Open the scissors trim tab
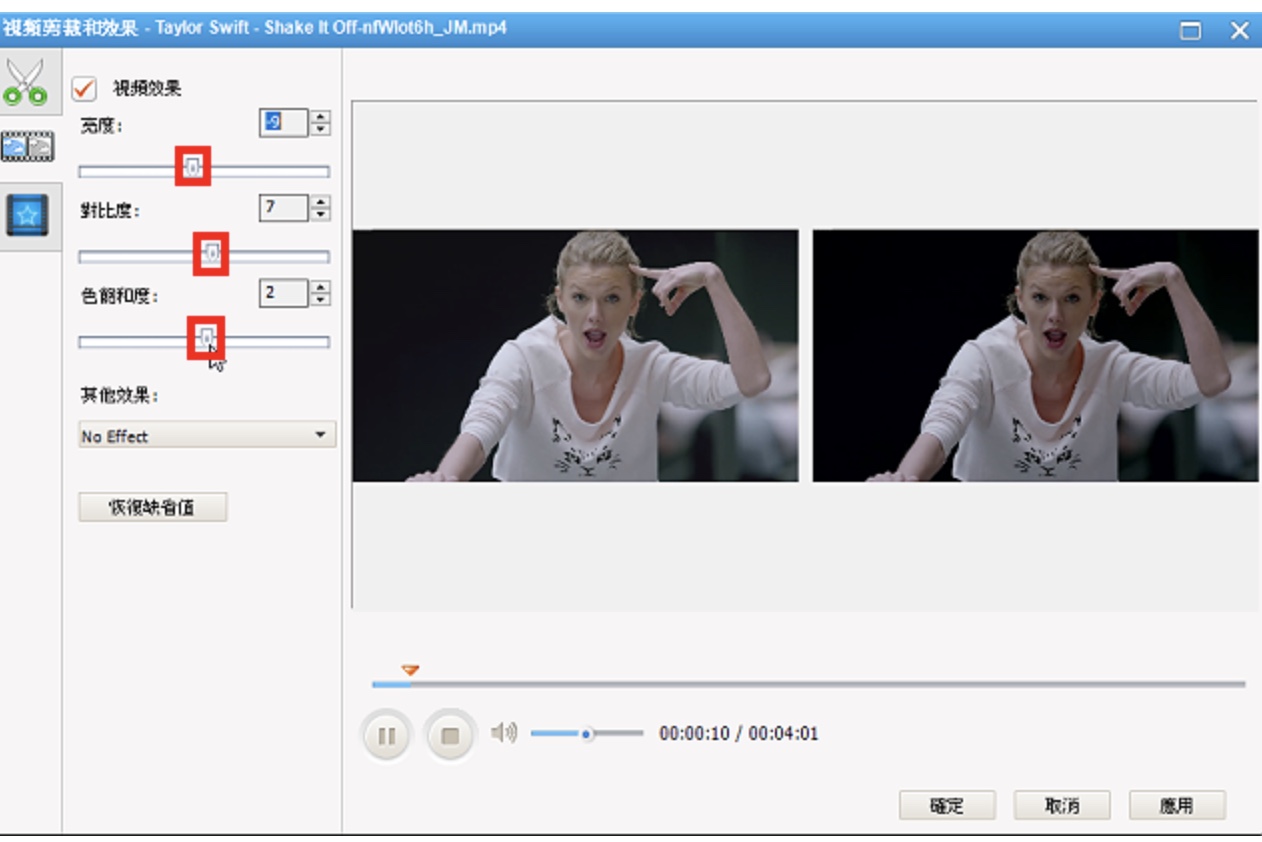 click(25, 82)
